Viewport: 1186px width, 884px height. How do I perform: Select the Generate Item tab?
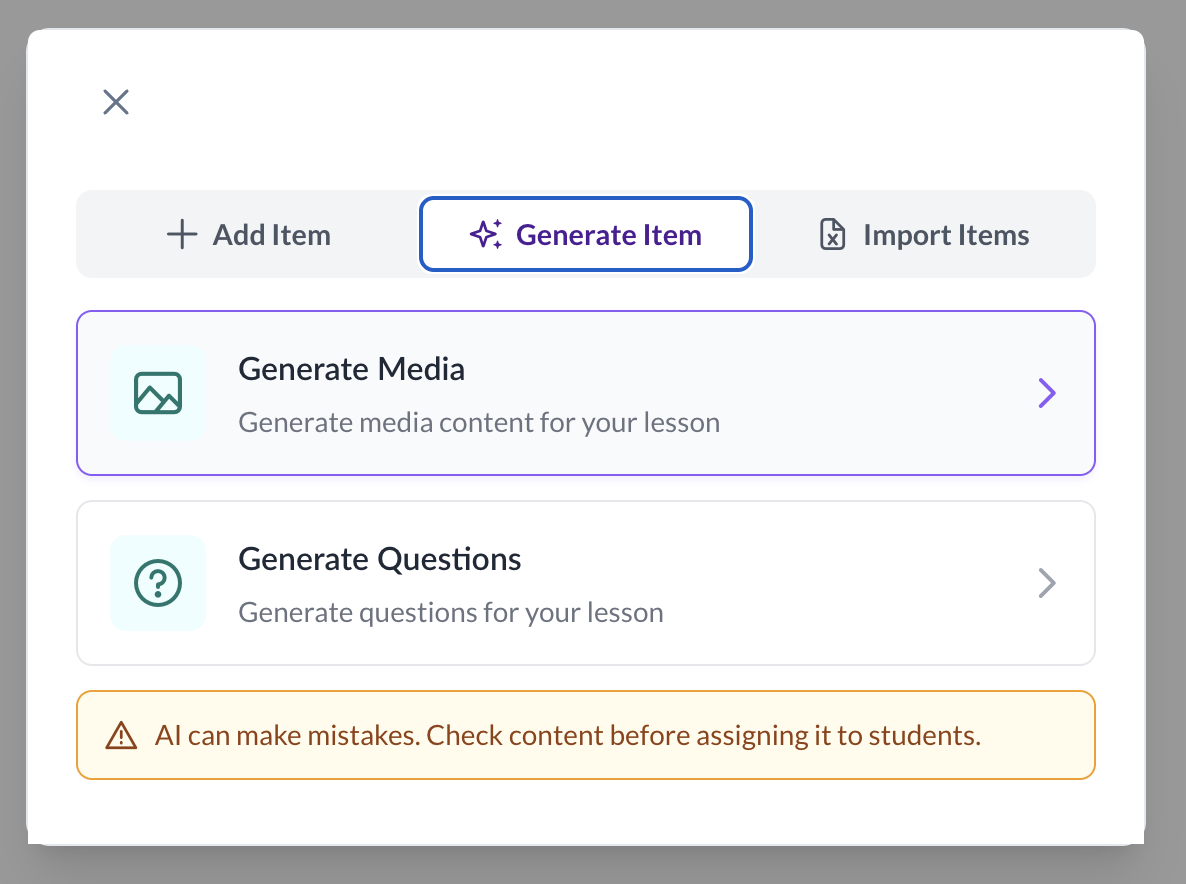(585, 234)
